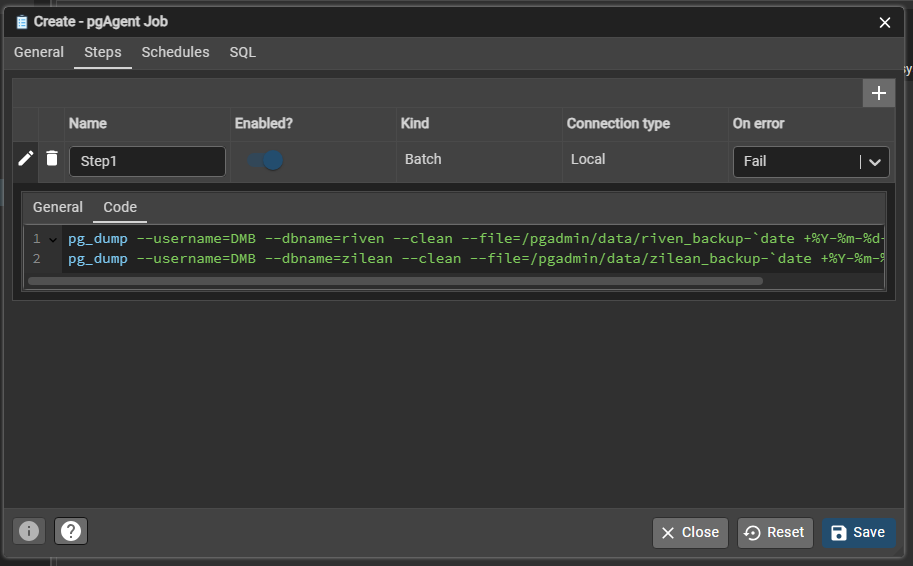Click the pgAgent Job clipboard title icon
The height and width of the screenshot is (566, 913).
point(22,22)
